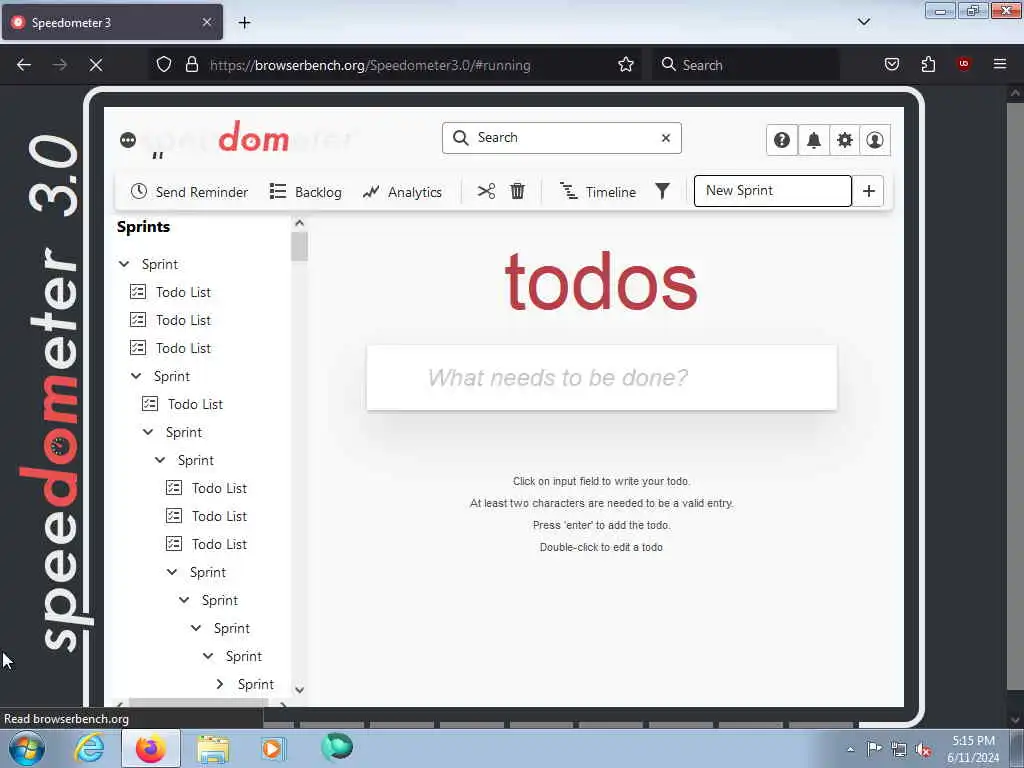The image size is (1024, 768).
Task: Click the What needs to be done field
Action: [601, 377]
